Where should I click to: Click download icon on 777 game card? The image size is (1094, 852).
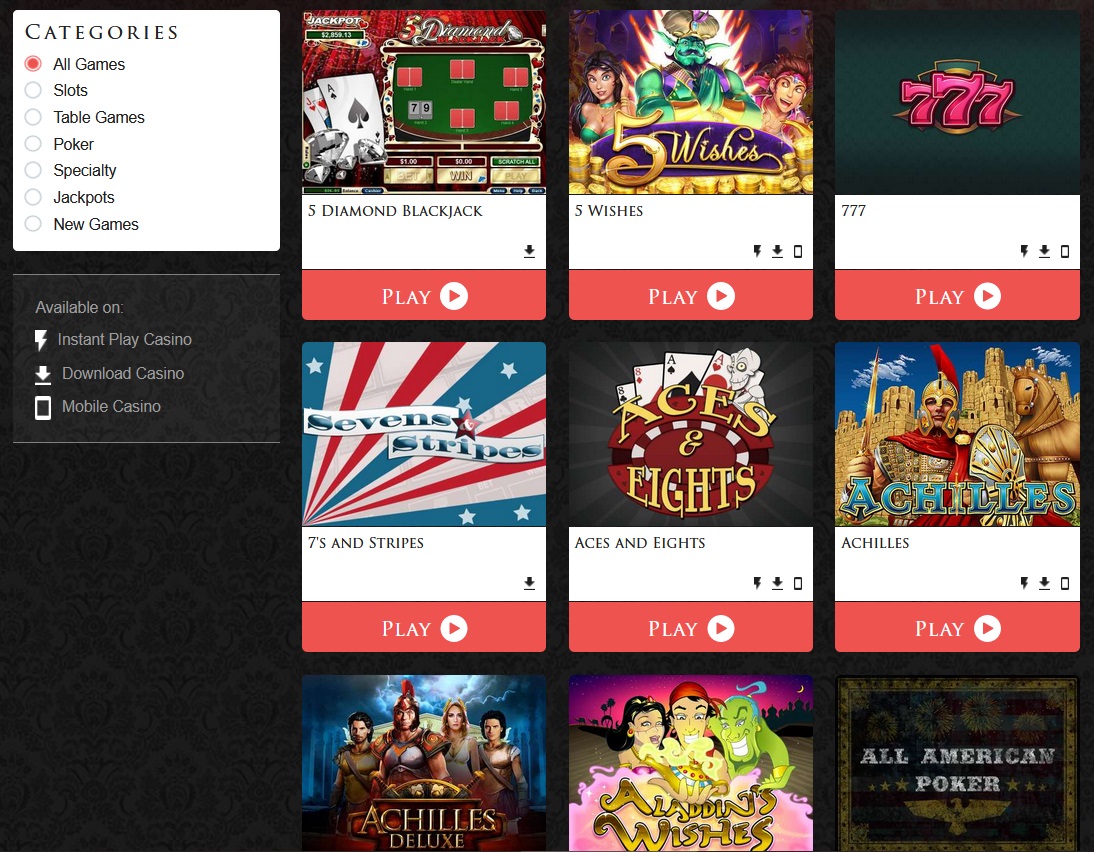[1044, 251]
